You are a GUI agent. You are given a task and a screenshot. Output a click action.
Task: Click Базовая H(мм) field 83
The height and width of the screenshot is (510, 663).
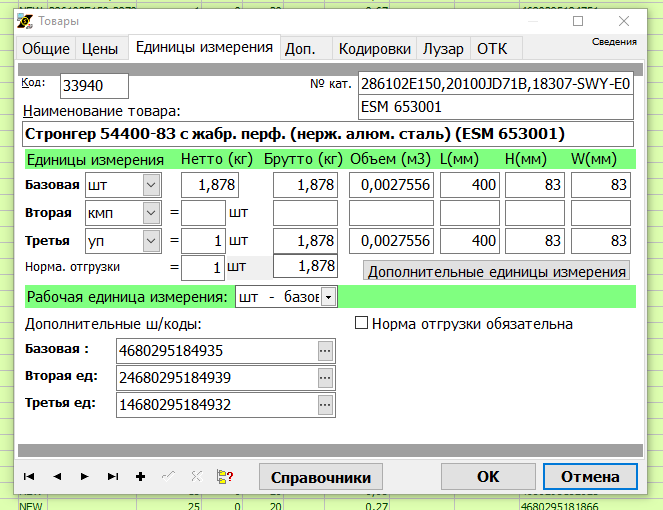pyautogui.click(x=535, y=185)
